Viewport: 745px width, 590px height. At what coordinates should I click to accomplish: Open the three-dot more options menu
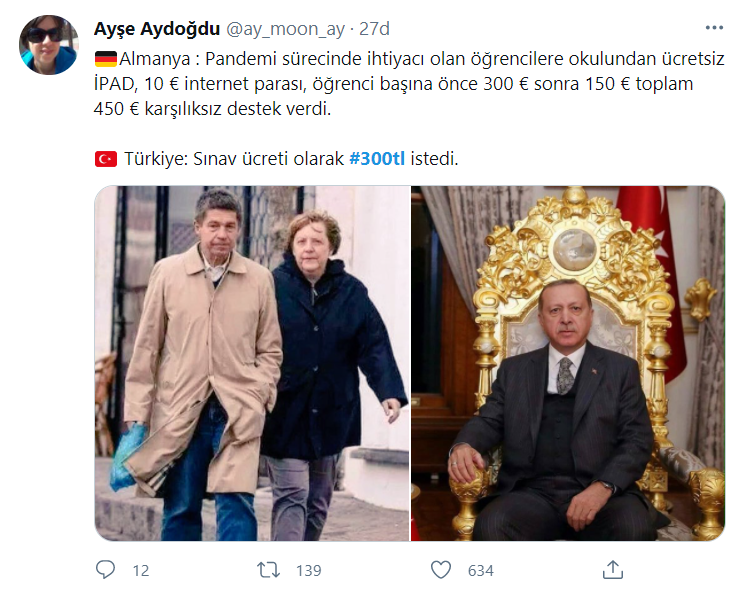714,28
